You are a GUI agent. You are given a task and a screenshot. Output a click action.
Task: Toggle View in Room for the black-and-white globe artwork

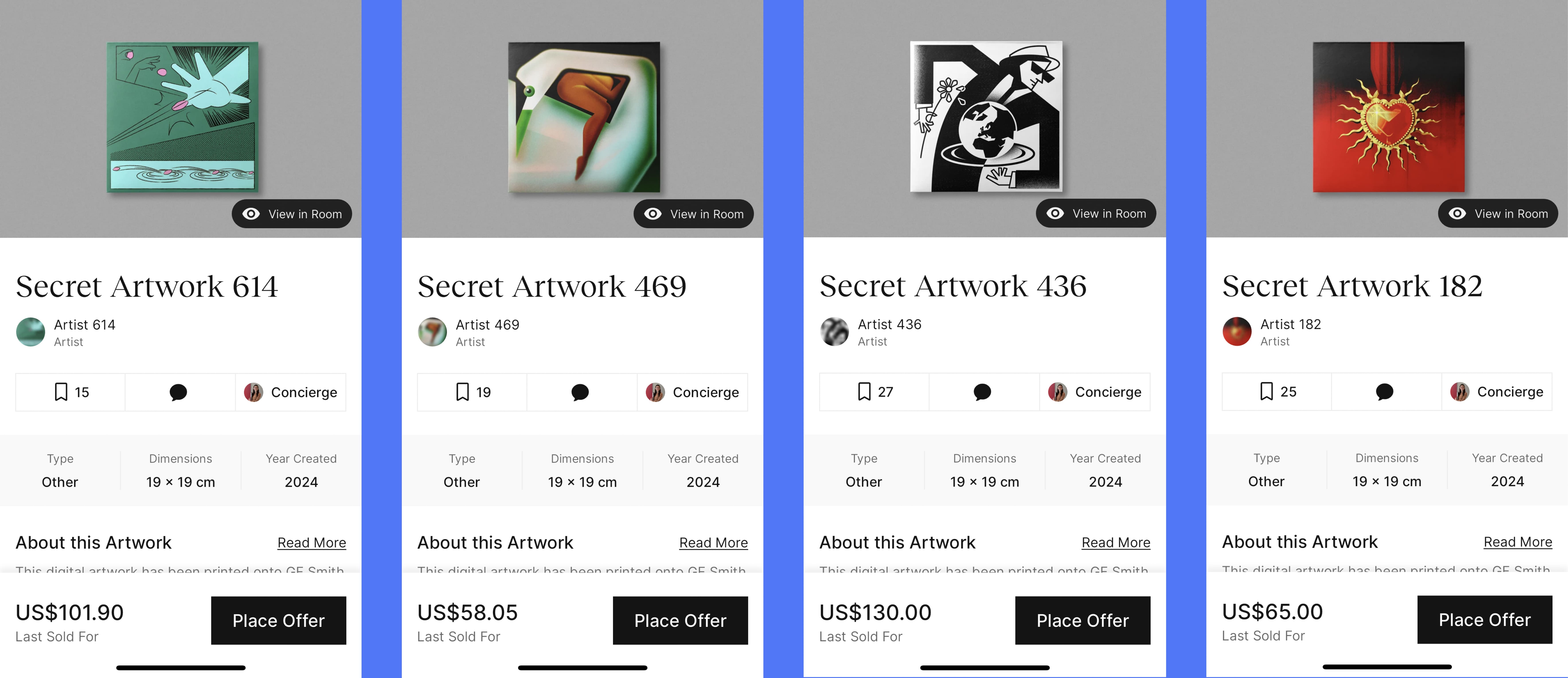click(x=1096, y=213)
